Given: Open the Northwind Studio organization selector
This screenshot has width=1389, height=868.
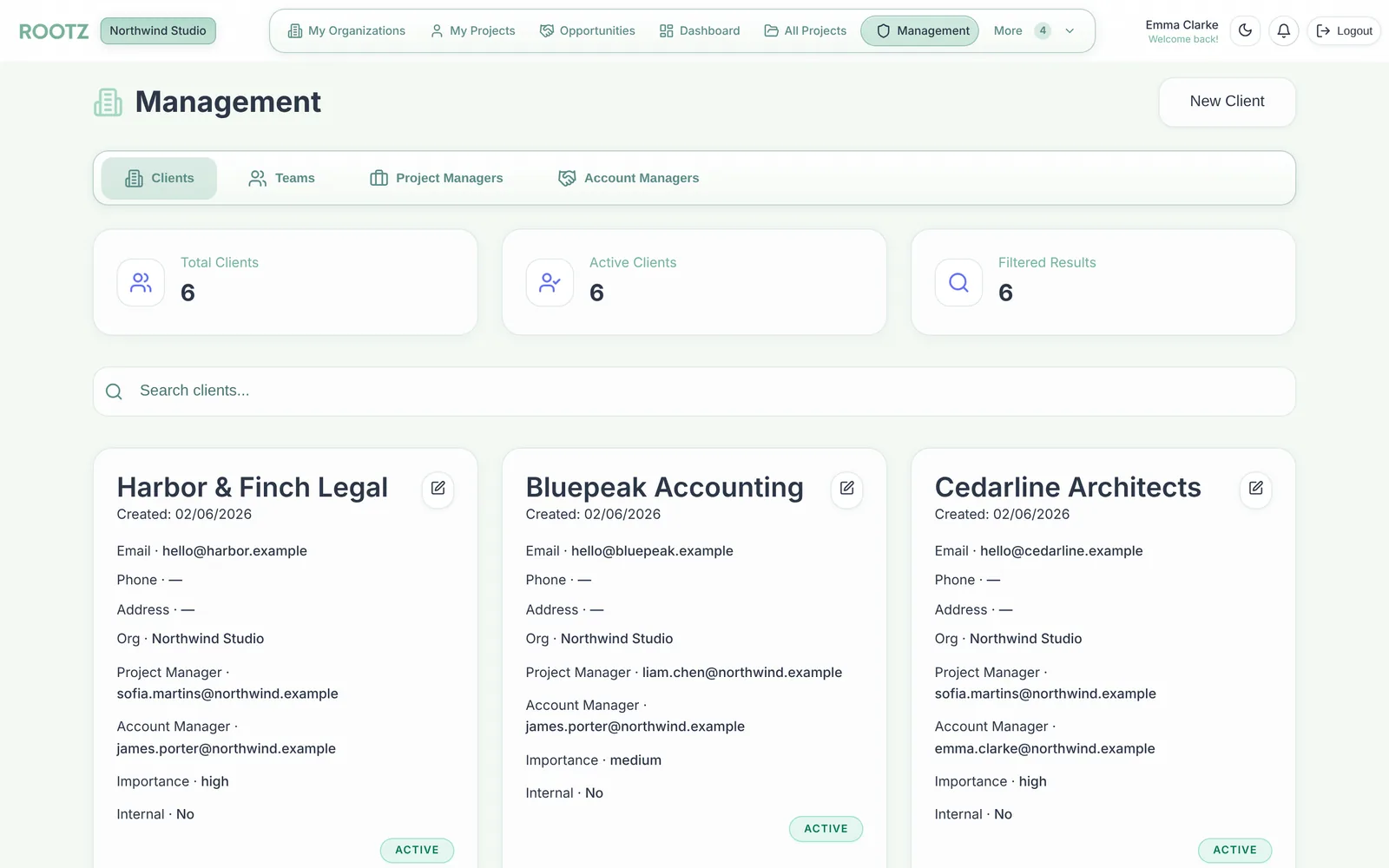Looking at the screenshot, I should click(x=158, y=30).
